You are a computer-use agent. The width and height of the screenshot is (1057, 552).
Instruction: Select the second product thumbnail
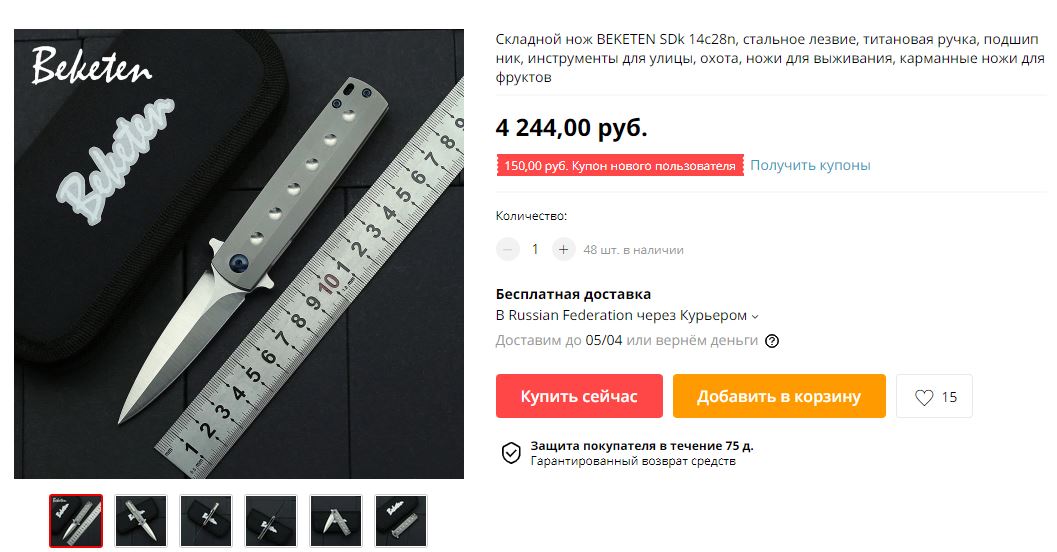point(141,521)
